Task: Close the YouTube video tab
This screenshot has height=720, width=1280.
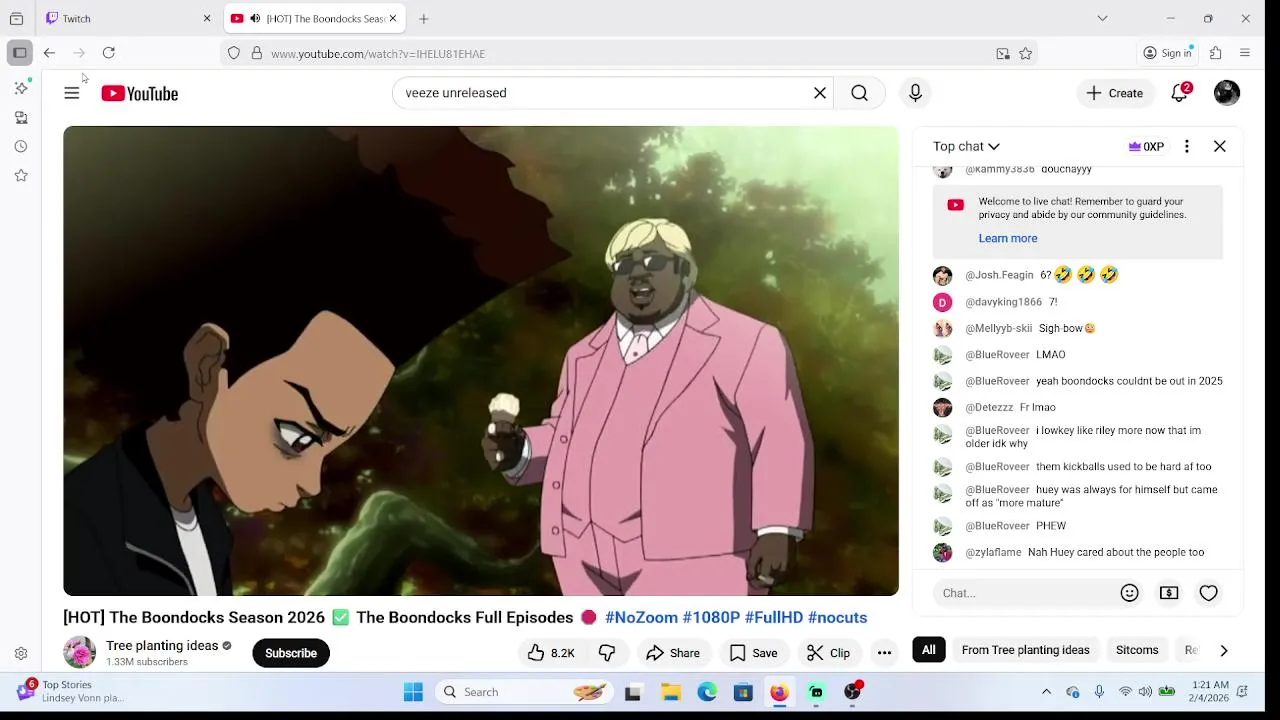Action: point(392,18)
